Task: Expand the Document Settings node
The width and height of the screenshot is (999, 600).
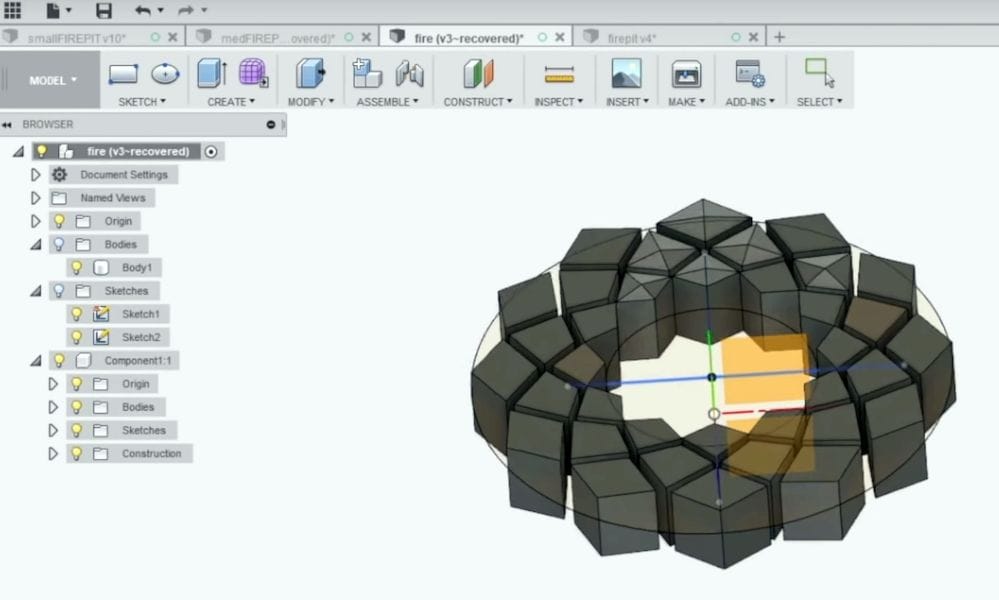Action: point(36,175)
